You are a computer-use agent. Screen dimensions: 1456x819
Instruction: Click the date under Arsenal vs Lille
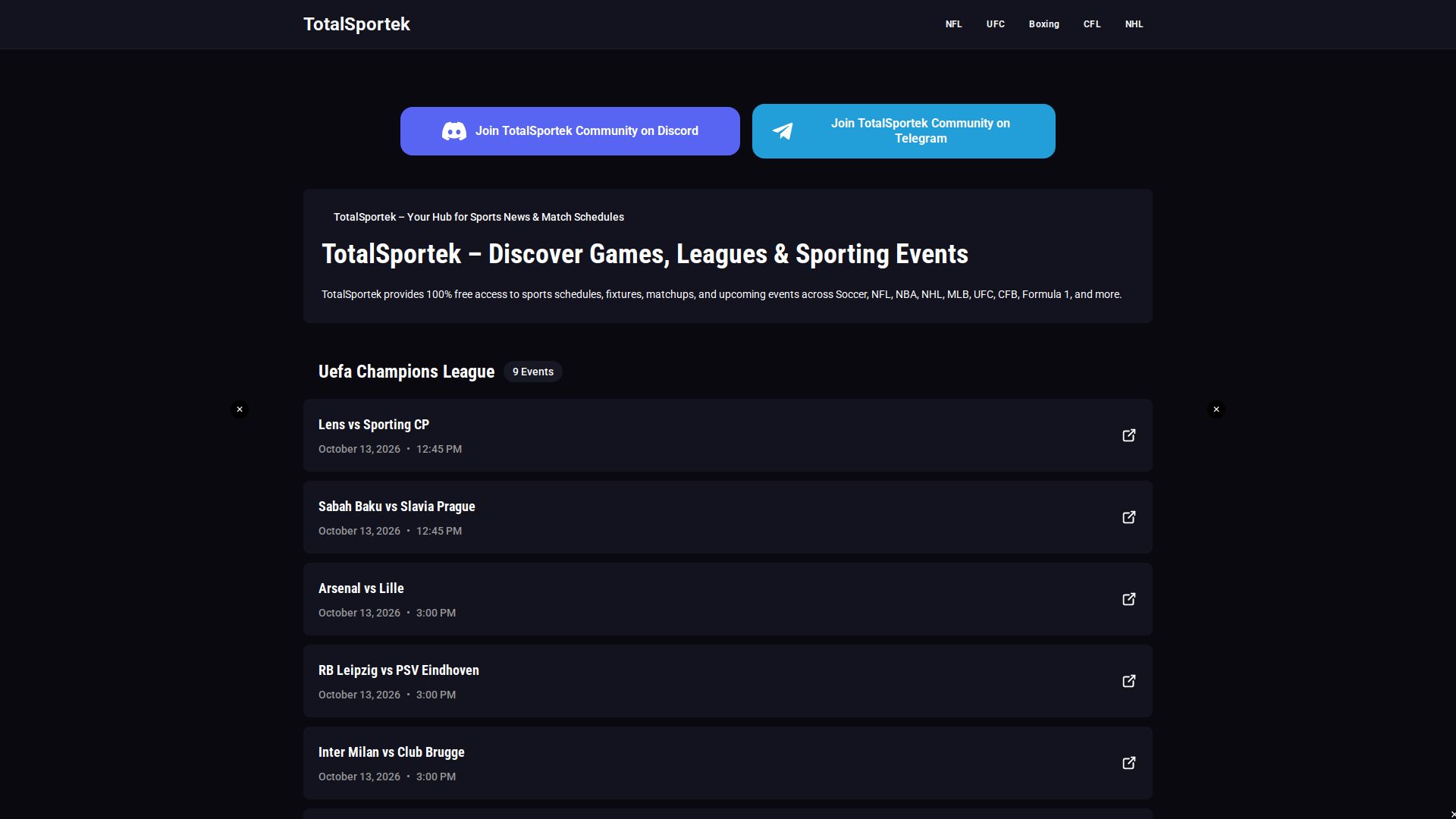coord(359,613)
